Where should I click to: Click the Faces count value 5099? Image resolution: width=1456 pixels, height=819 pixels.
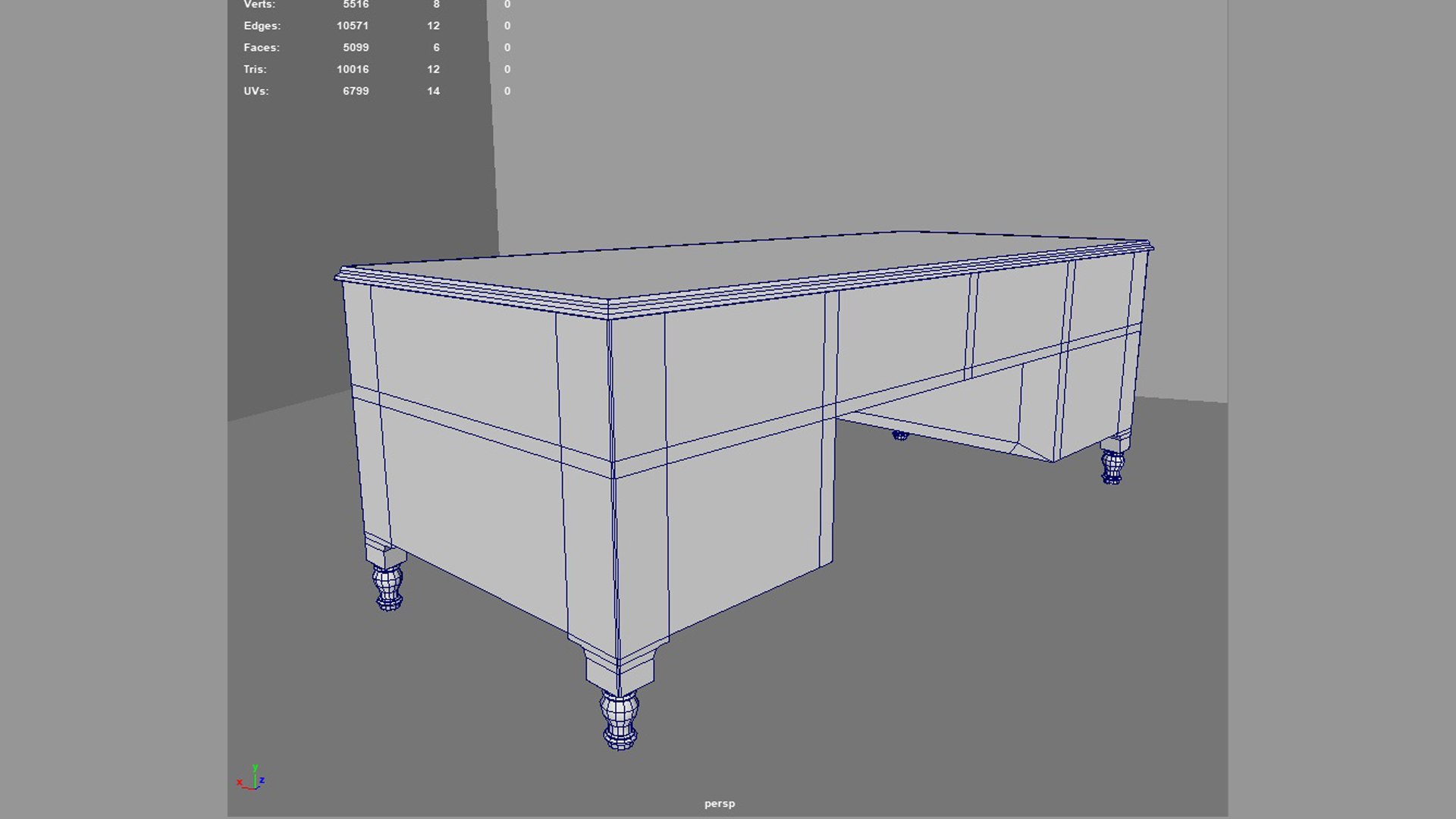pyautogui.click(x=356, y=48)
